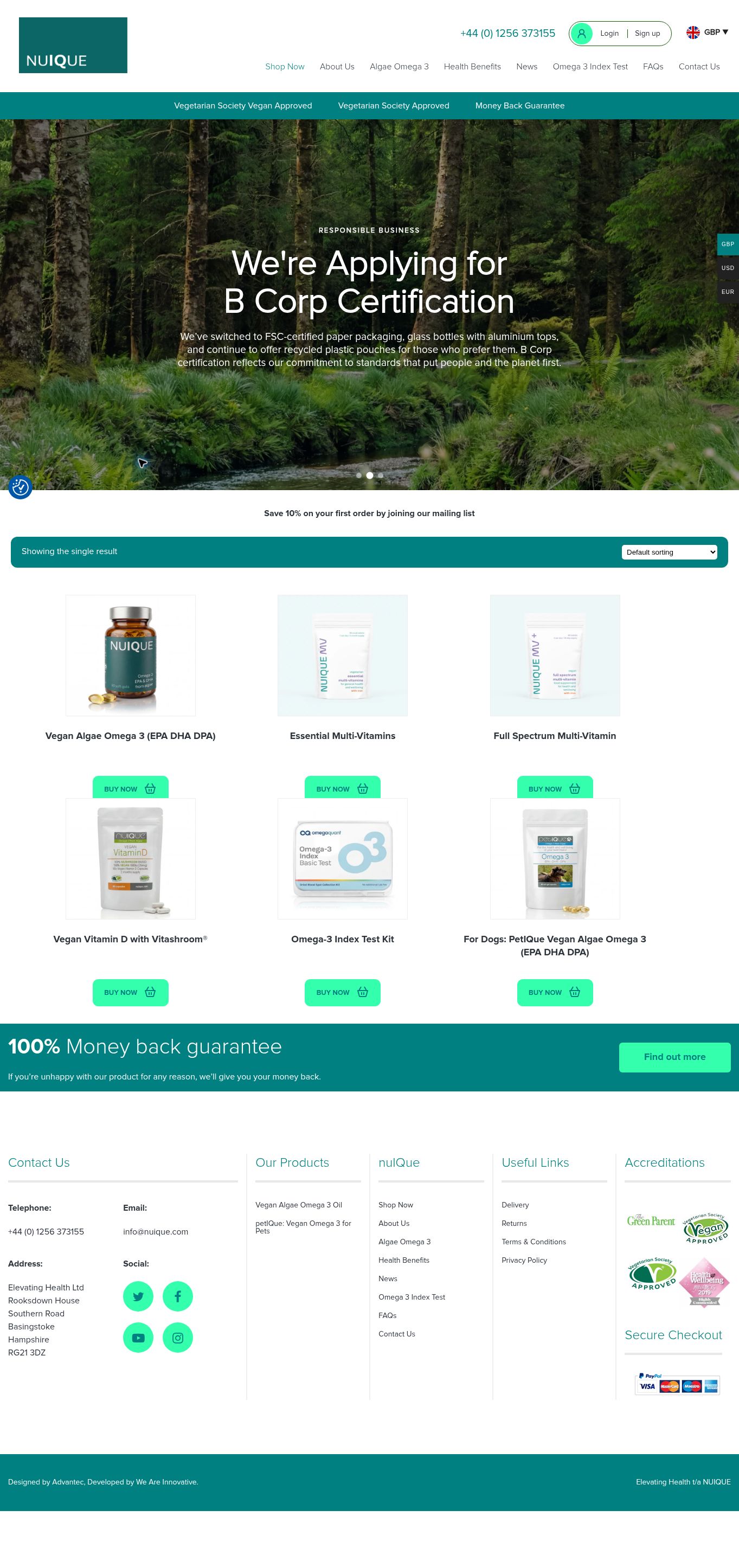Click Buy Now for Vegan Algae Omega 3
Viewport: 739px width, 1568px height.
[x=130, y=788]
